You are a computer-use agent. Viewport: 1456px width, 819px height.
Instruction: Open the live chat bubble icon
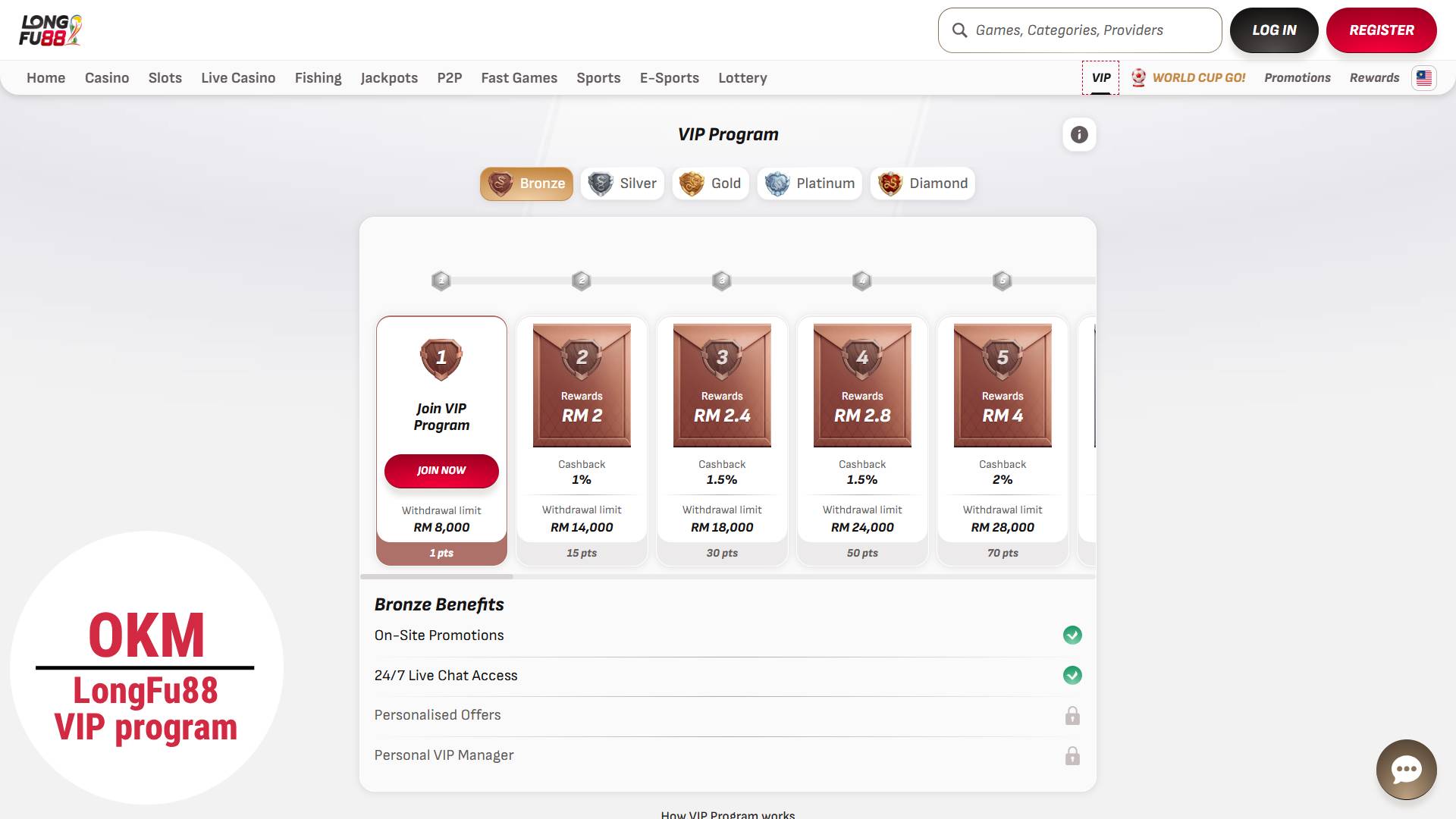click(1406, 770)
